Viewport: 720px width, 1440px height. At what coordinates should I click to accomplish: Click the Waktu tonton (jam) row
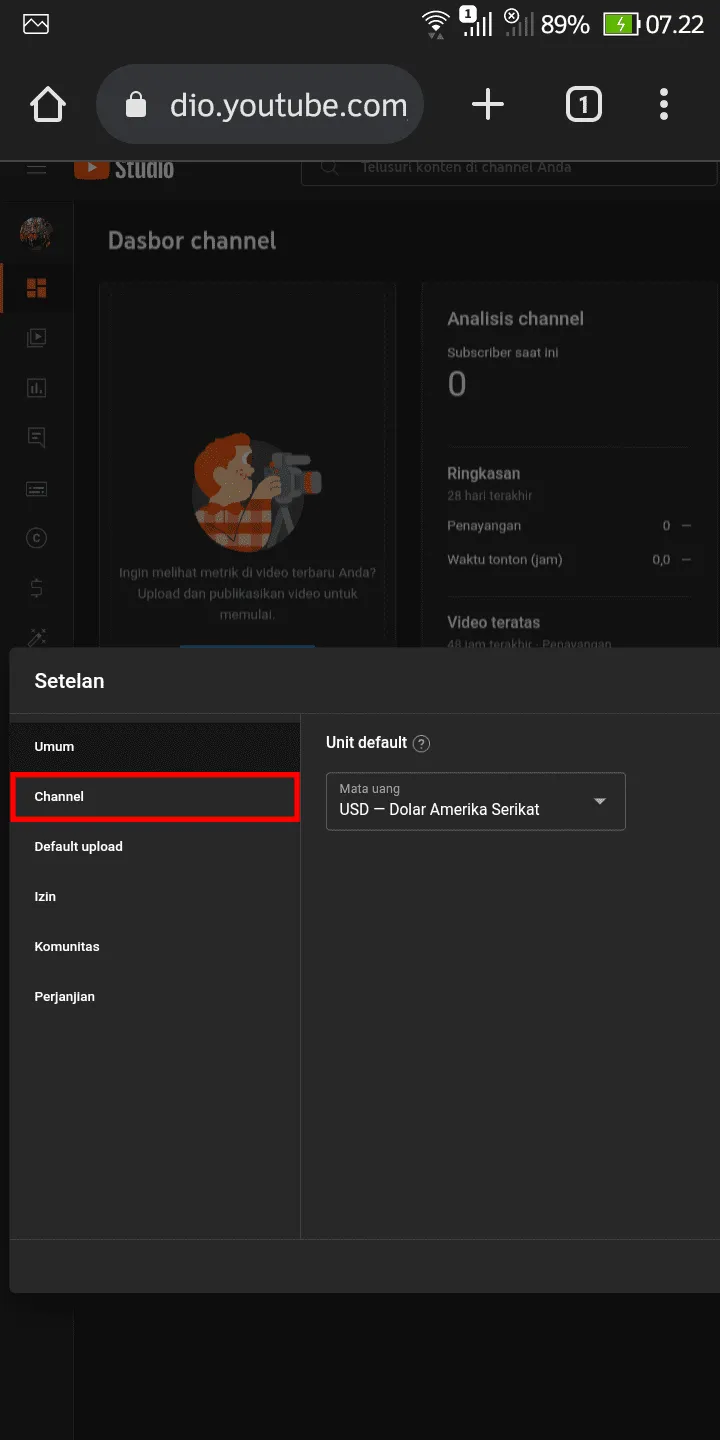coord(569,560)
